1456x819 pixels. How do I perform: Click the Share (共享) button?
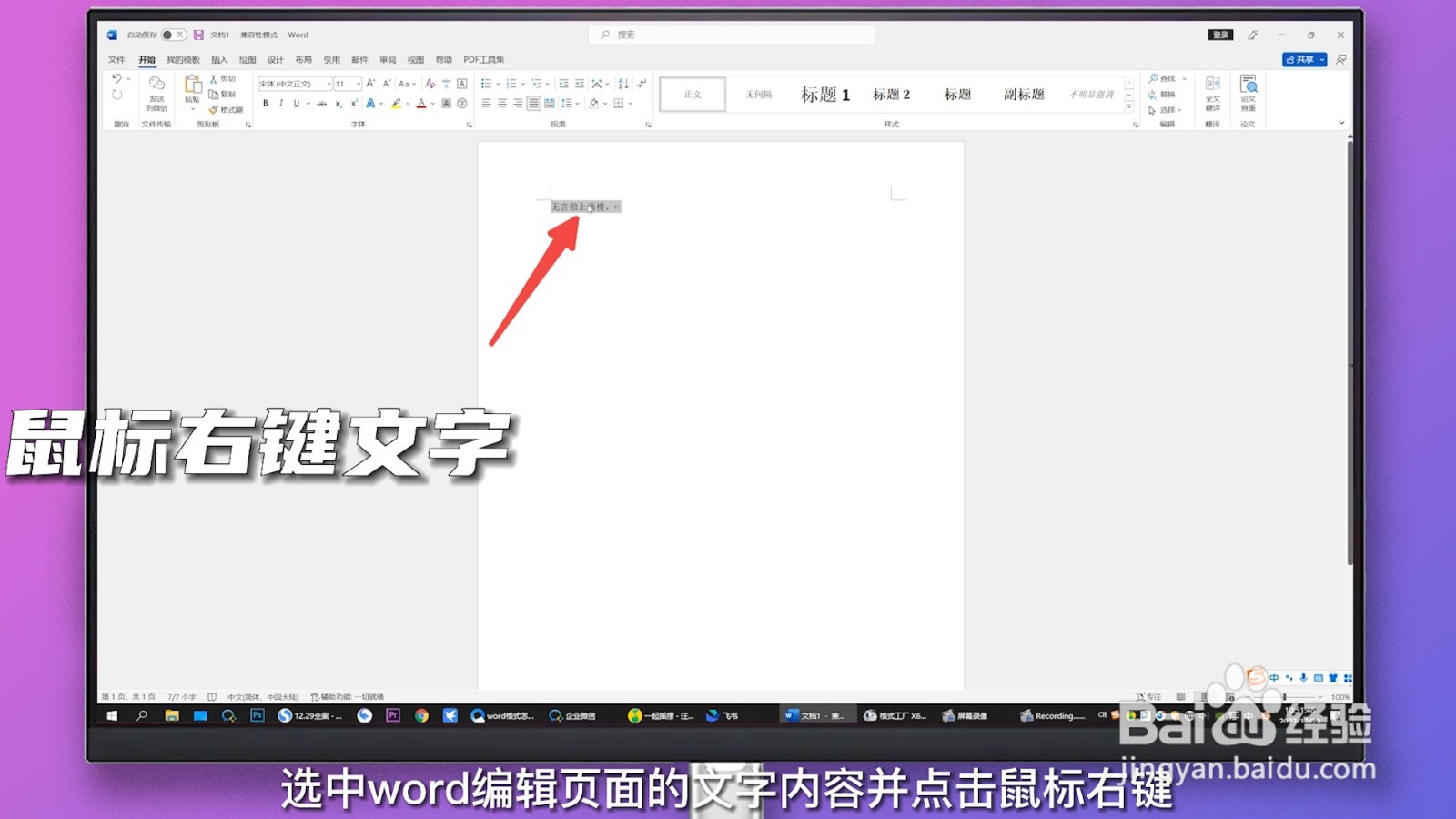pos(1305,59)
